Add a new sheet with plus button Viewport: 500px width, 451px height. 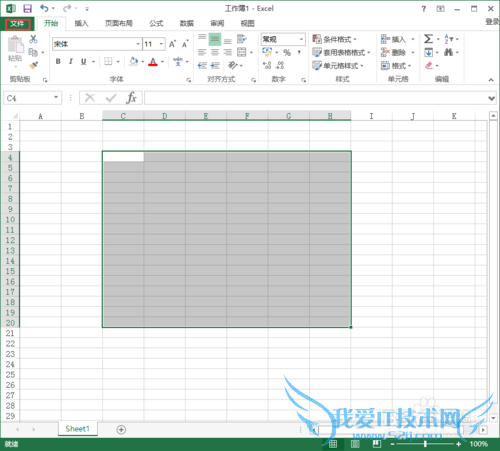(x=121, y=430)
